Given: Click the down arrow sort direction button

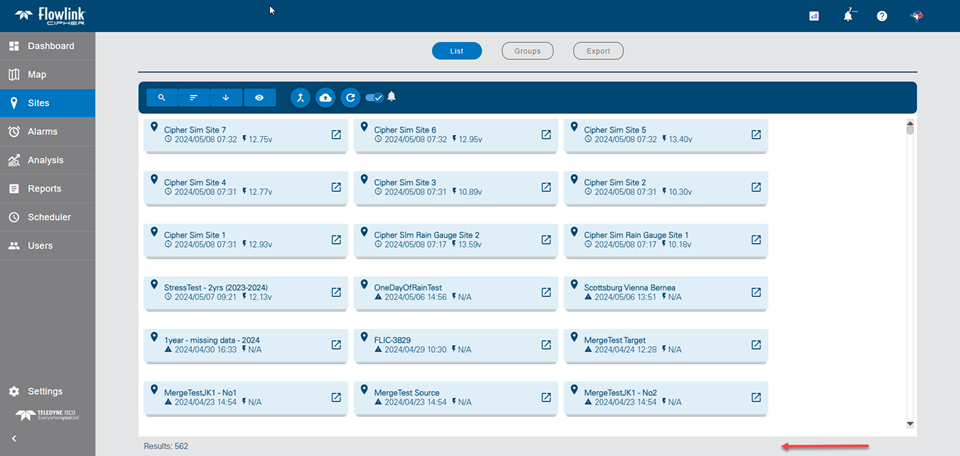Looking at the screenshot, I should [x=226, y=98].
